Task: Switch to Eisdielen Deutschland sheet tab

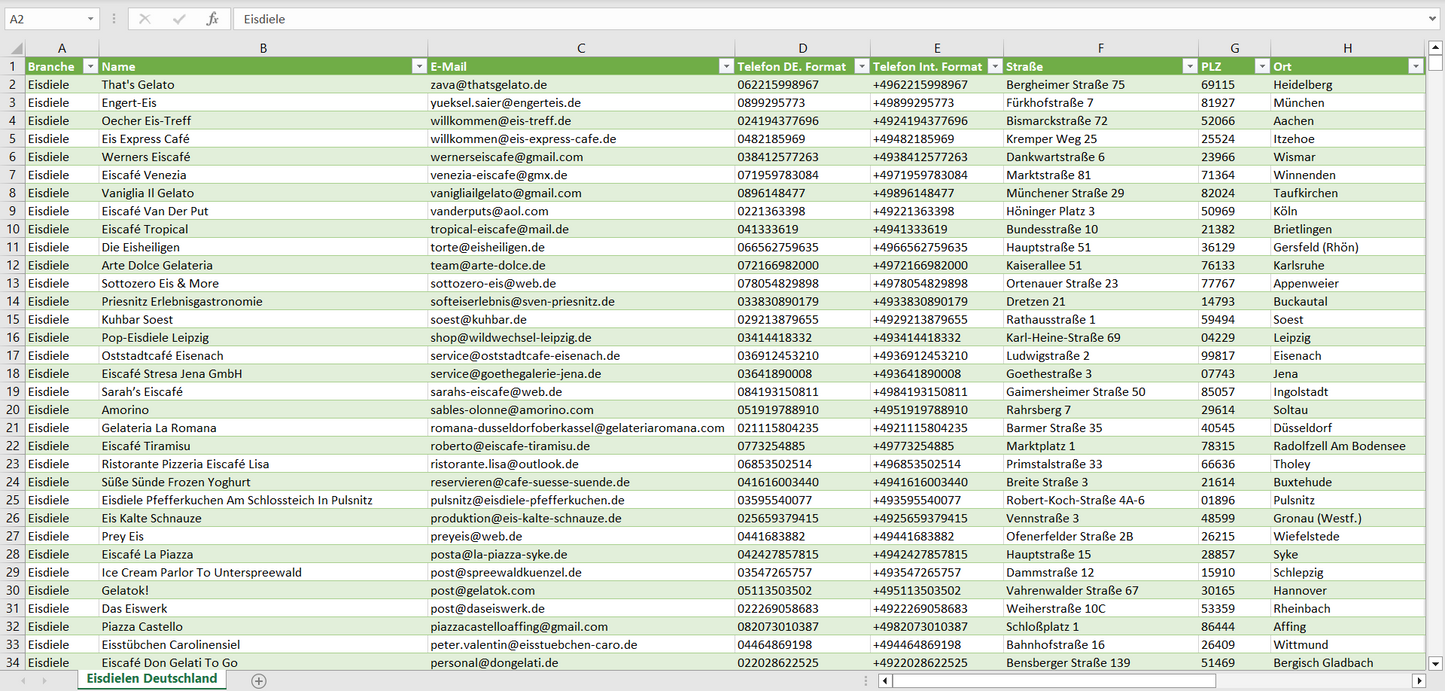Action: 152,679
